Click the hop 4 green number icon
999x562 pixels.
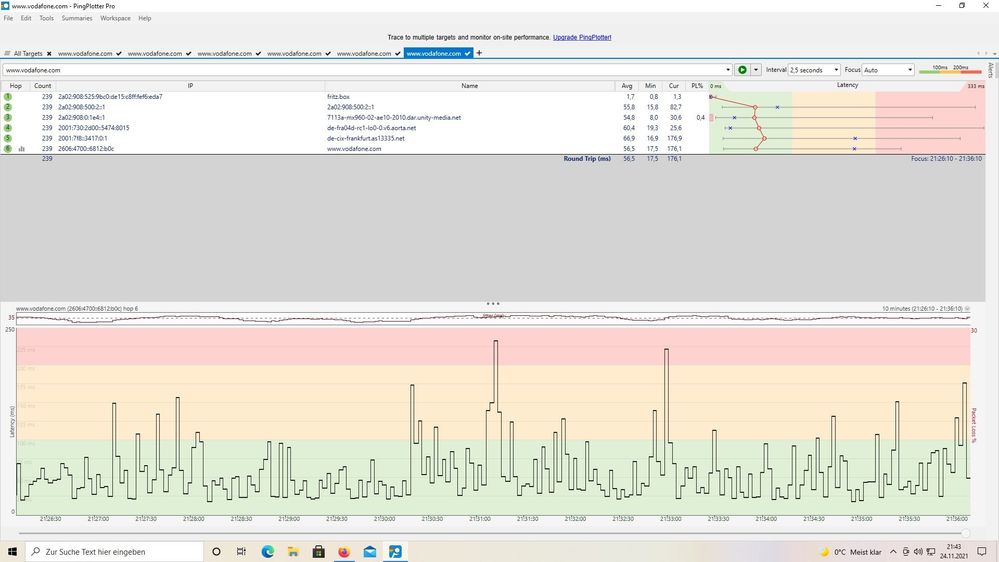coord(8,128)
